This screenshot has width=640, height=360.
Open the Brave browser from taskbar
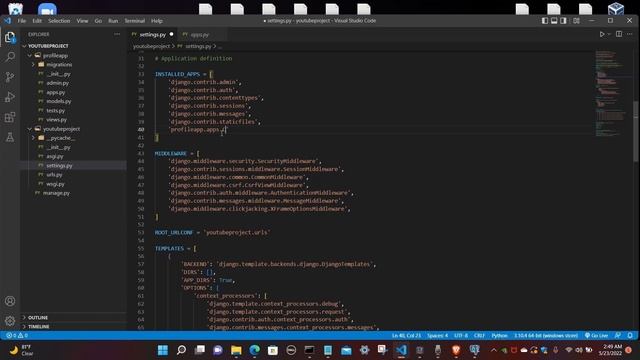(x=456, y=350)
